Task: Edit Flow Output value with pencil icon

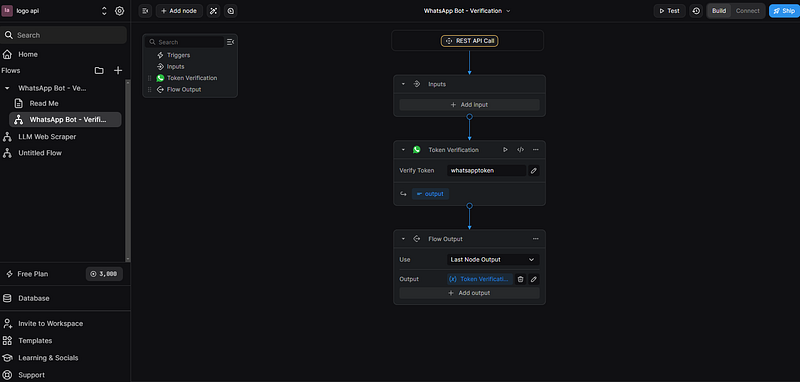Action: pyautogui.click(x=534, y=279)
